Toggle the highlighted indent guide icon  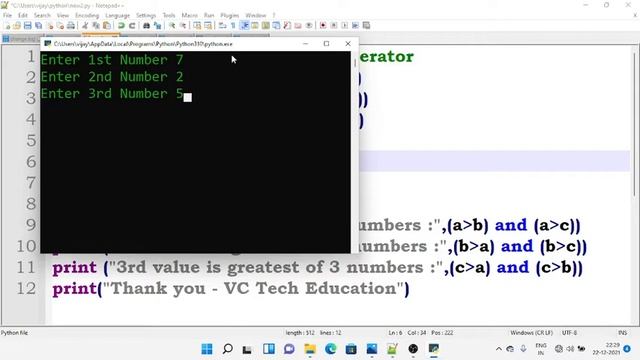pos(244,26)
